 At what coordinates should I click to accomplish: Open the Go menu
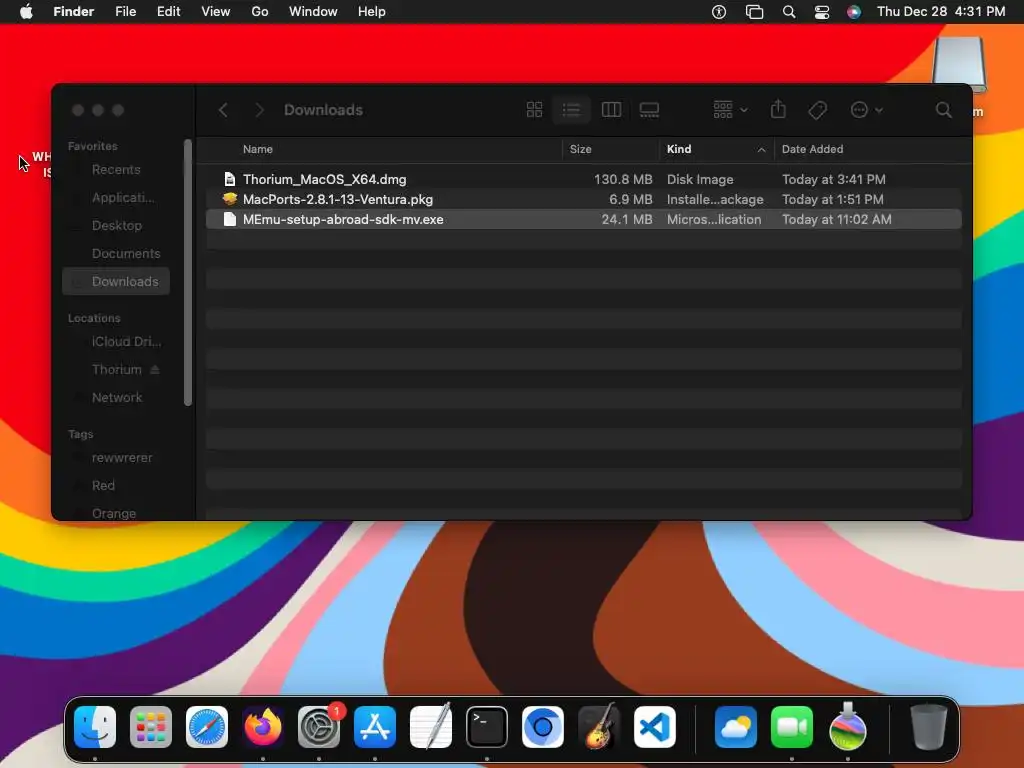[x=260, y=12]
